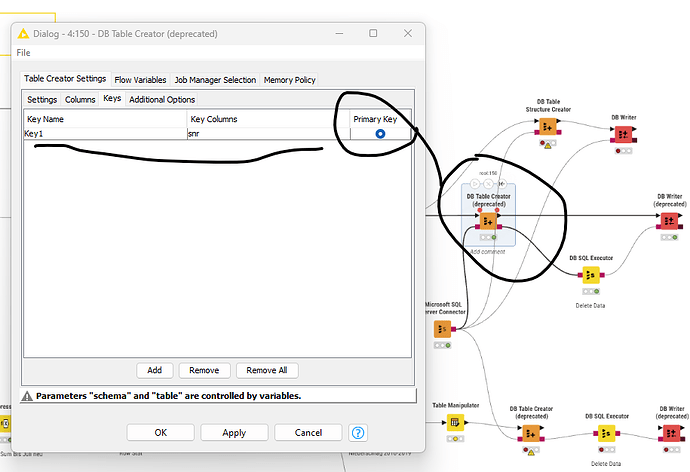
Task: Open the Additional Options sub-tab
Action: pos(162,100)
